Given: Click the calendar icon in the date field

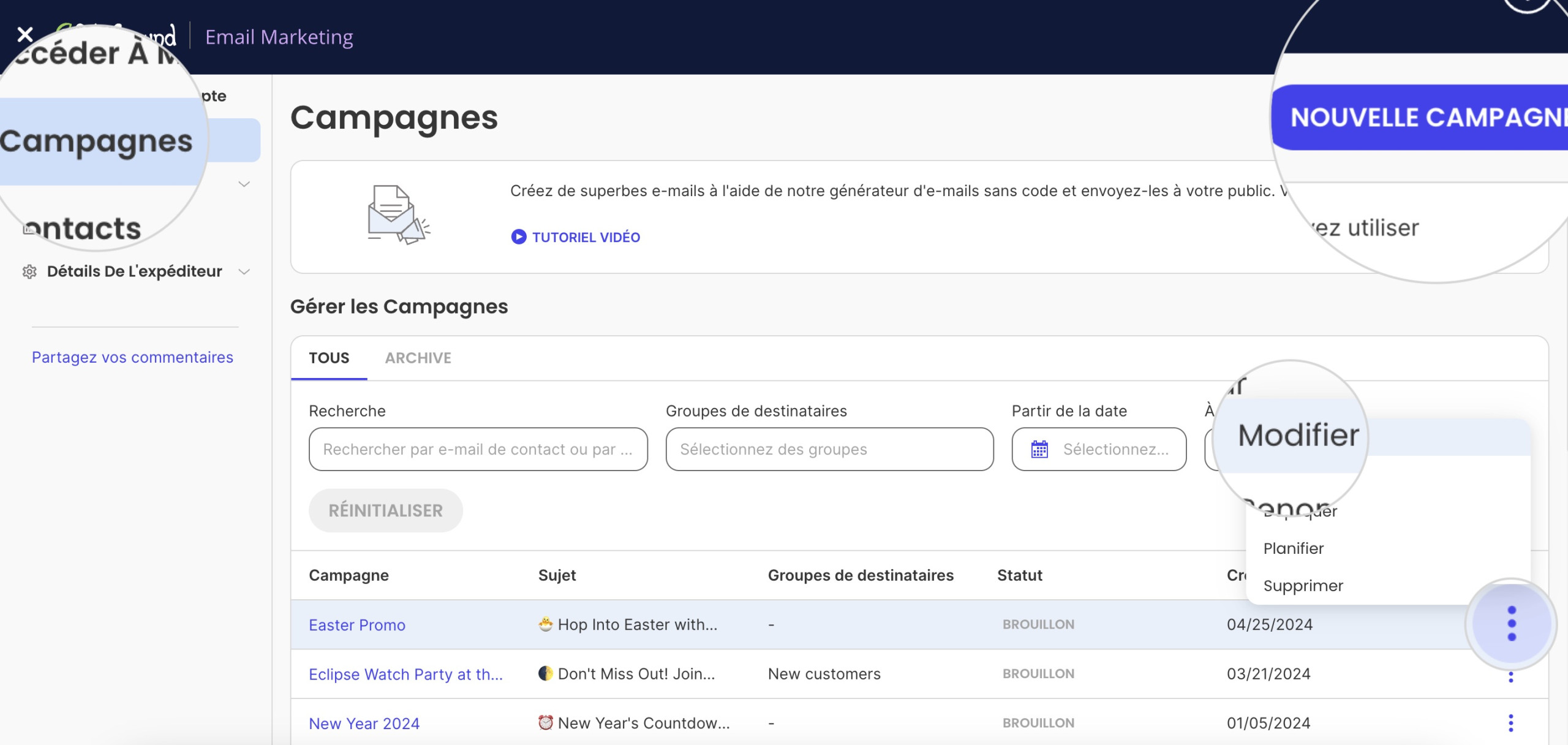Looking at the screenshot, I should point(1039,449).
